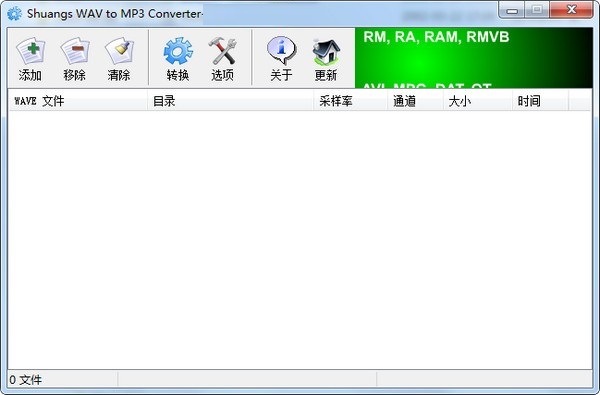Minimize the Shuangs WAV to MP3 Converter window
600x395 pixels.
tap(512, 10)
